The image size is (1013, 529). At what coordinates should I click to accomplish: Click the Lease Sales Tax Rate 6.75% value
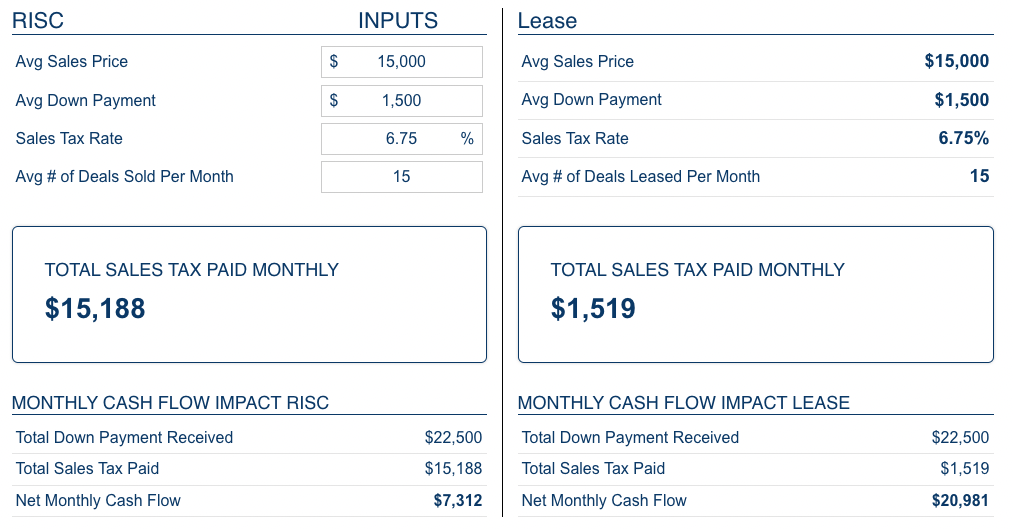click(x=963, y=138)
